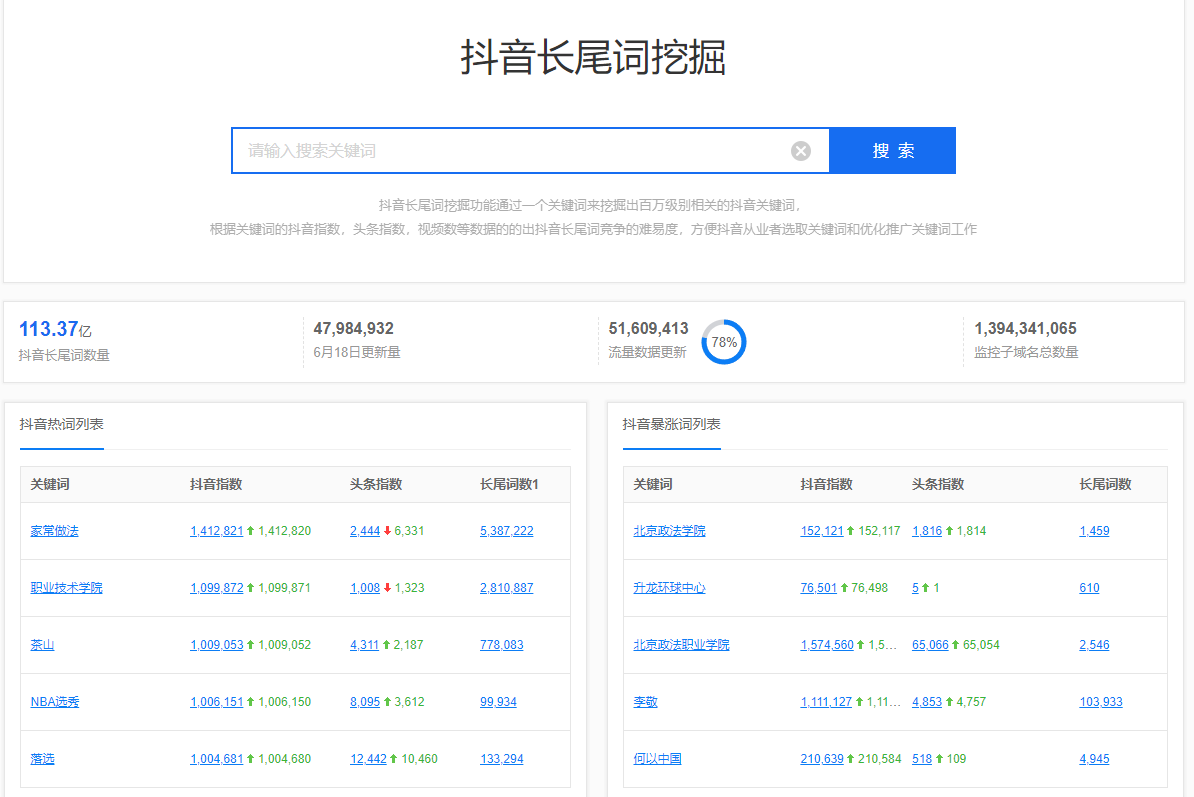Open keyword link 何以中国
The width and height of the screenshot is (1194, 797).
657,759
